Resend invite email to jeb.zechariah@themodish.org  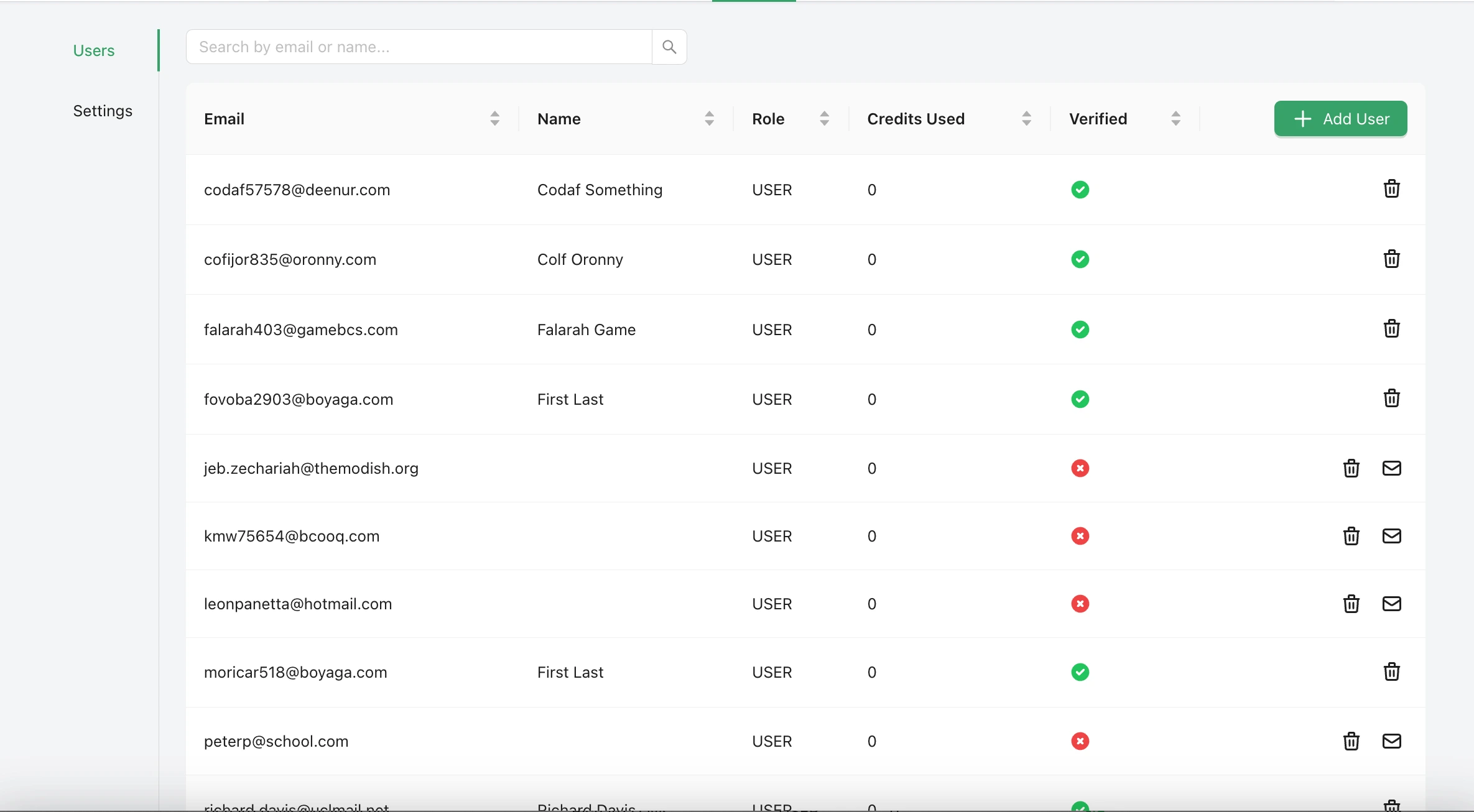[1391, 468]
